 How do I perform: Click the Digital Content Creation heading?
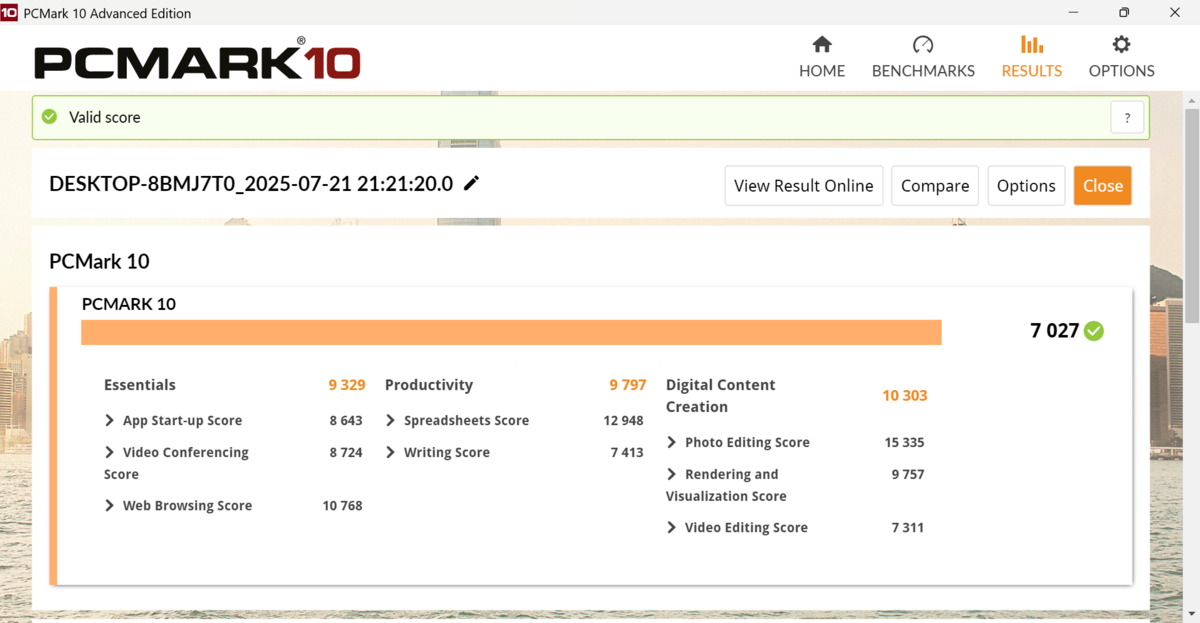(x=721, y=396)
